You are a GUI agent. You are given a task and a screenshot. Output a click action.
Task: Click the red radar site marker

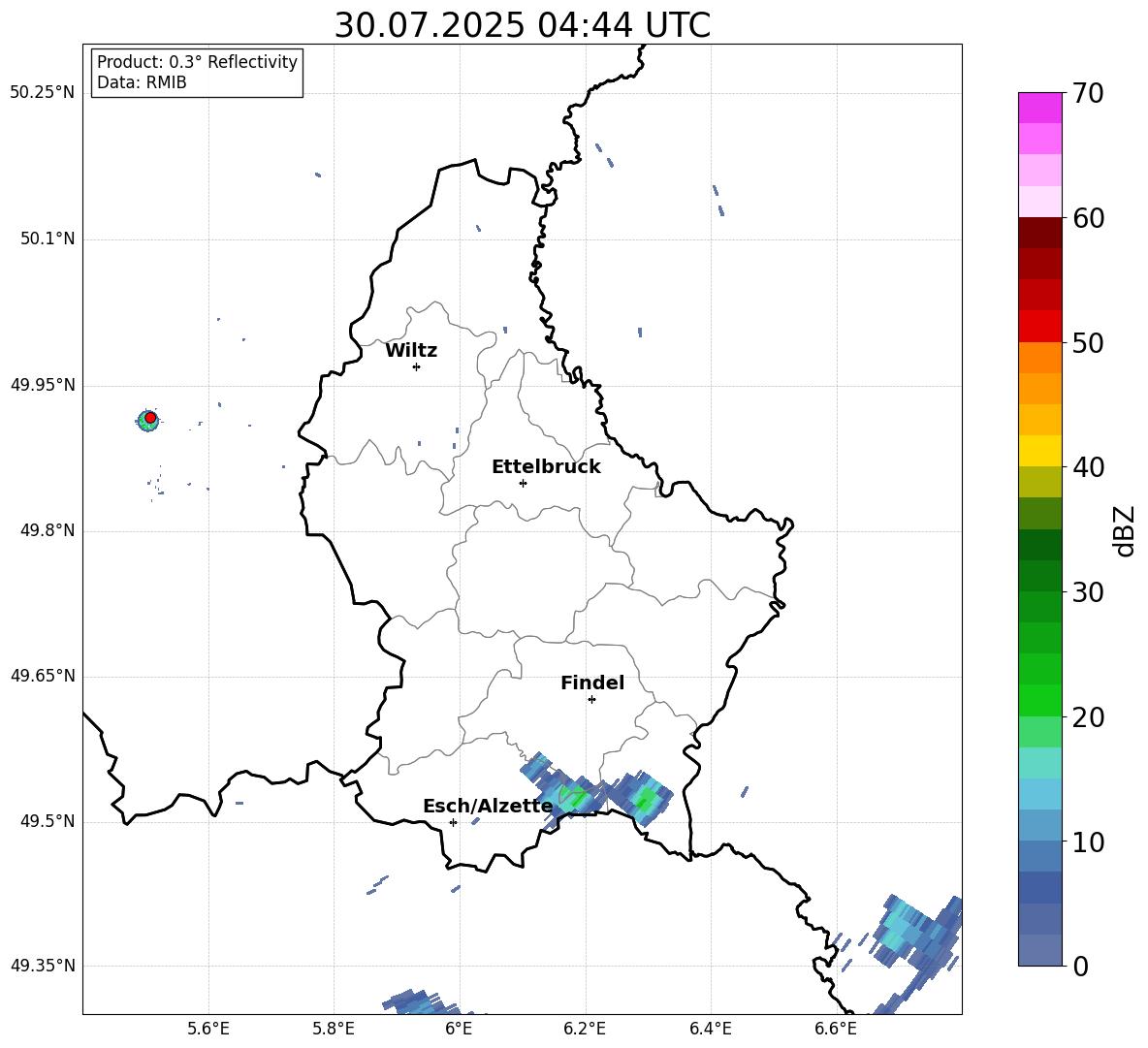tap(150, 418)
